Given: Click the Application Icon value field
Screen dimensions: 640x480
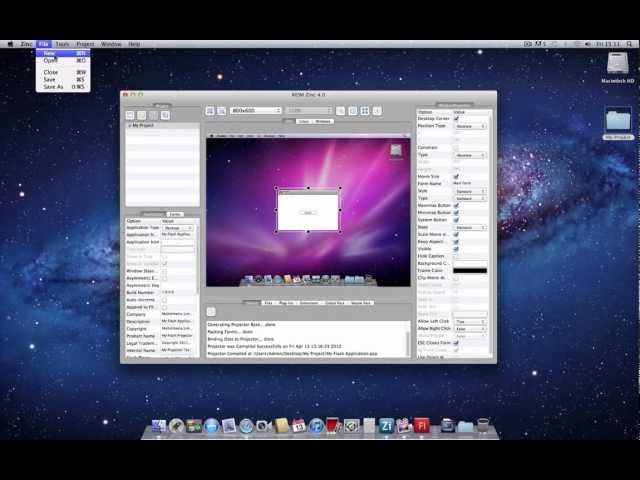Looking at the screenshot, I should pyautogui.click(x=178, y=242).
